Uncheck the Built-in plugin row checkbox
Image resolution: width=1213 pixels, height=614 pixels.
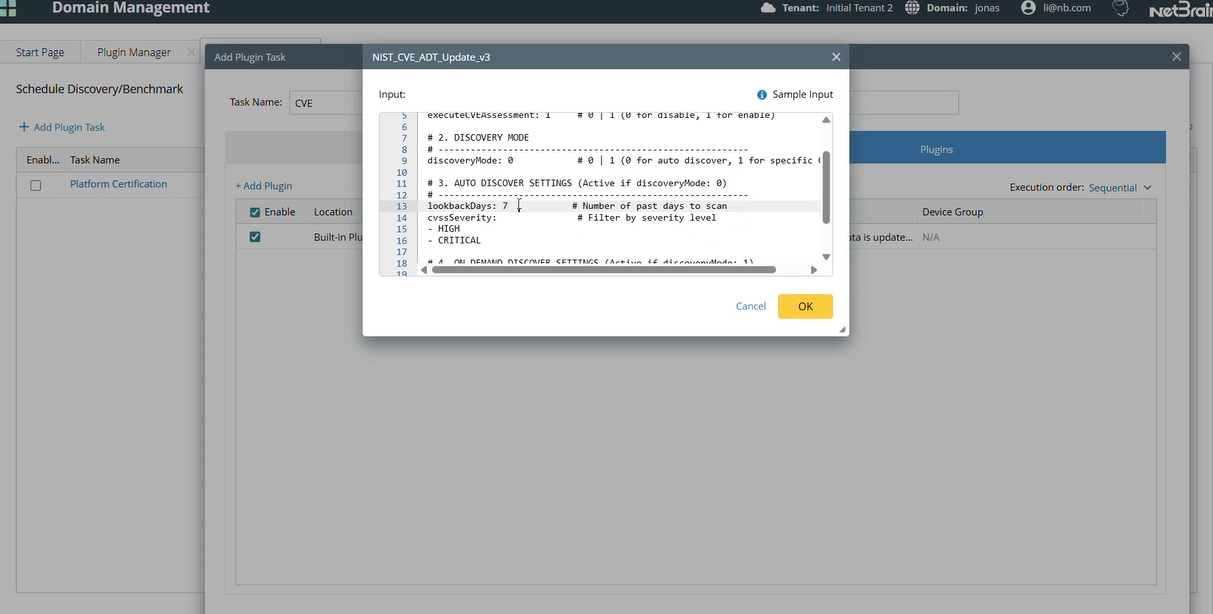255,237
